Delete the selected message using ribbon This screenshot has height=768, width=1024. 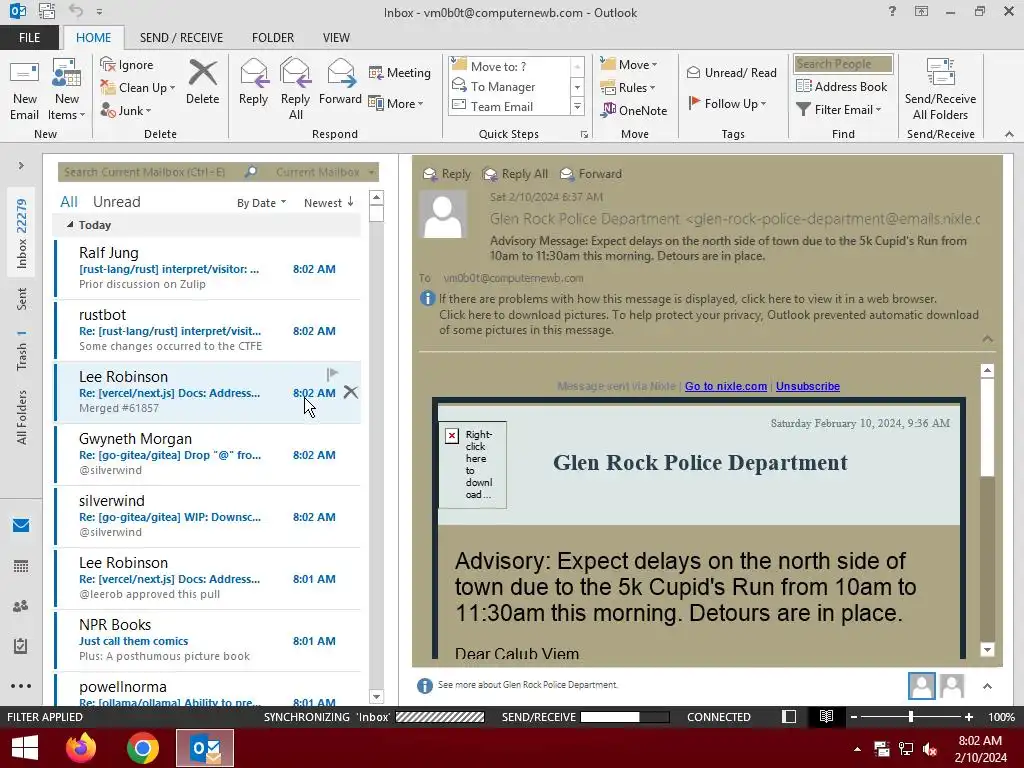202,83
